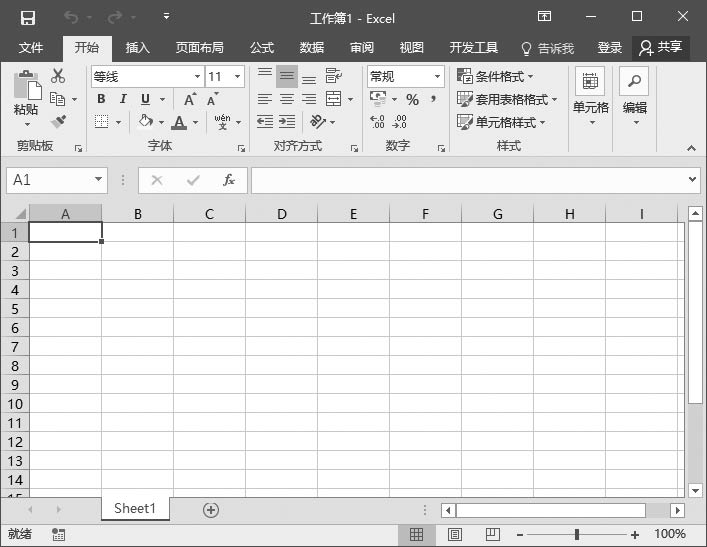Switch to the 开发工具 ribbon tab

click(473, 47)
